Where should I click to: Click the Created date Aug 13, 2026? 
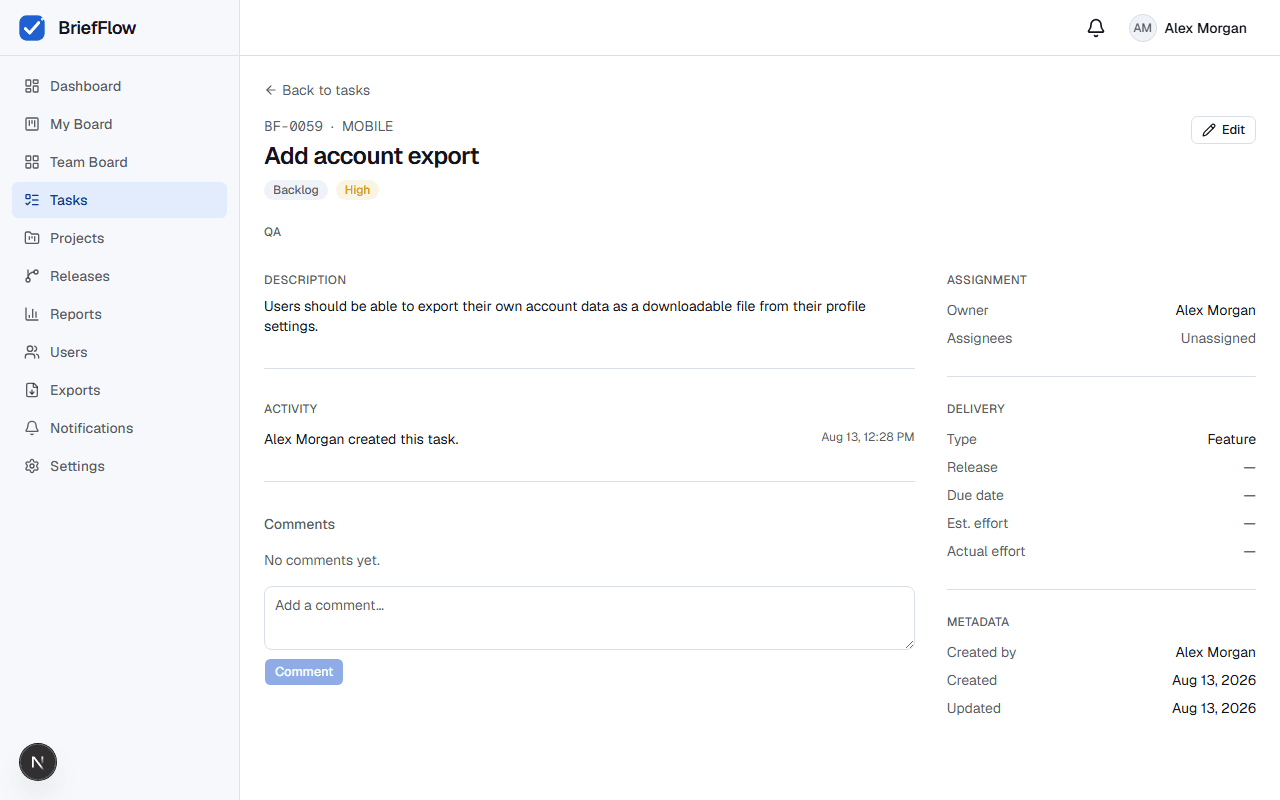(x=1214, y=680)
